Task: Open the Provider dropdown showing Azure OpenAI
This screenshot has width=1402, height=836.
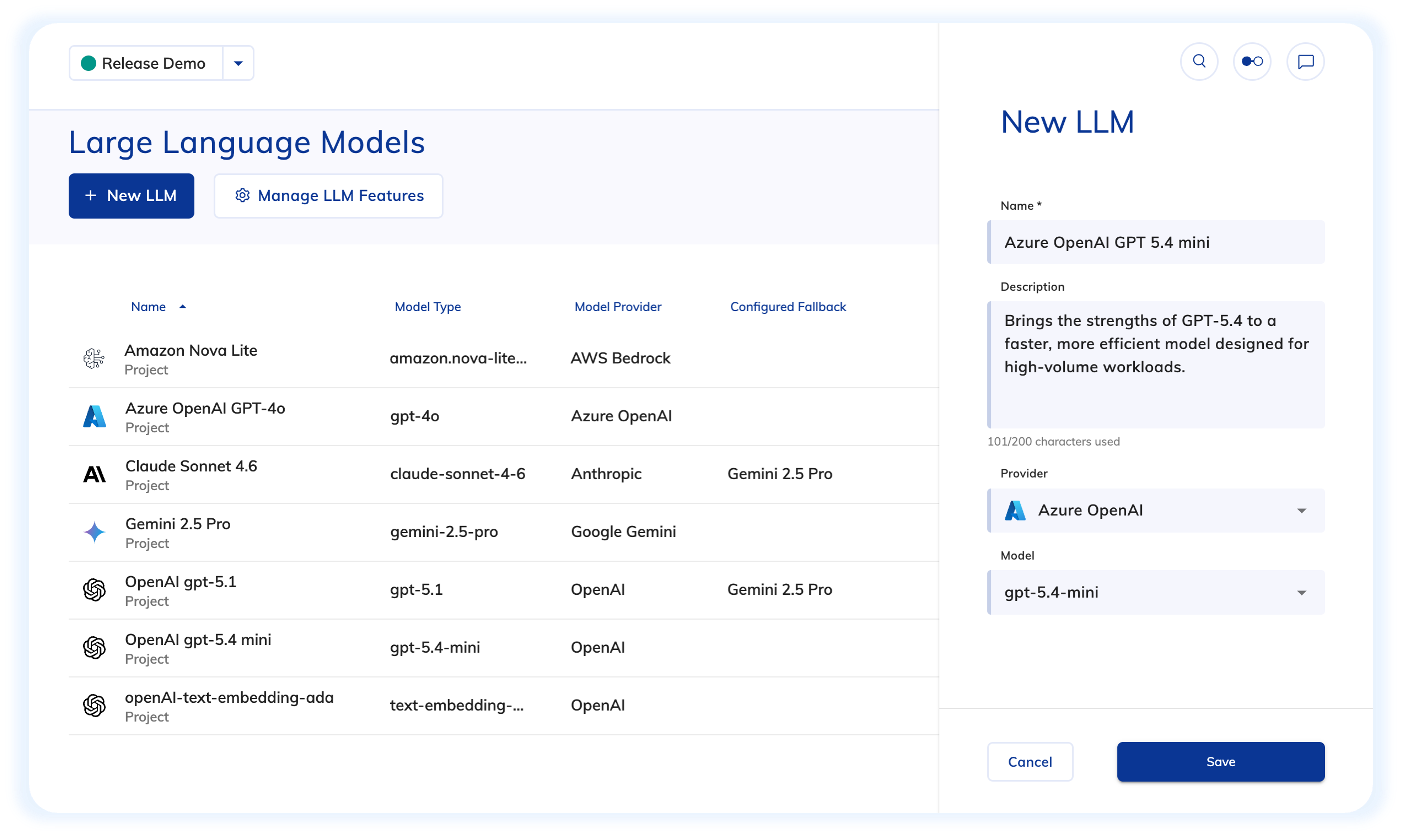Action: click(x=1156, y=511)
